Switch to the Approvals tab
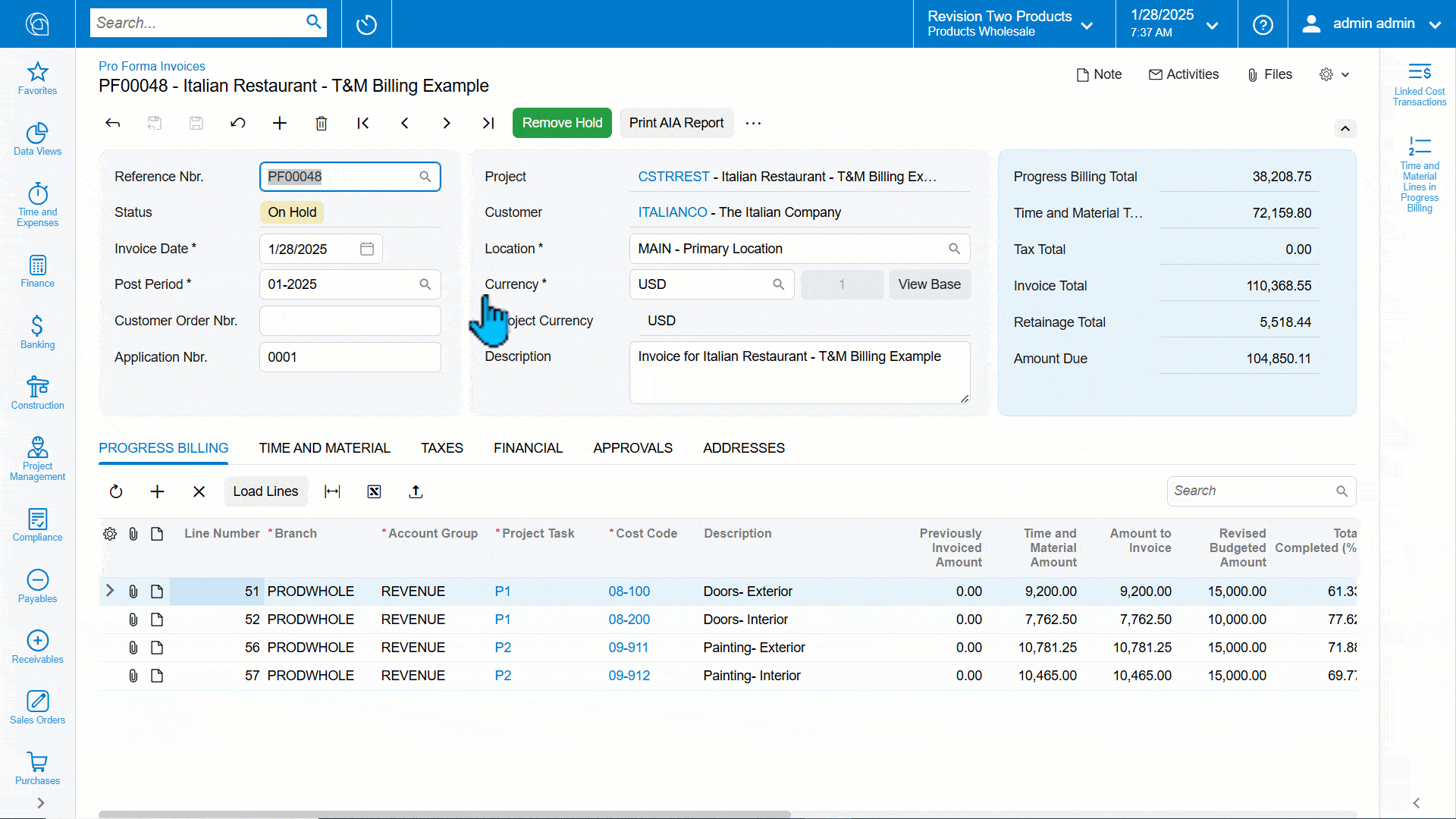Viewport: 1456px width, 819px height. tap(633, 448)
